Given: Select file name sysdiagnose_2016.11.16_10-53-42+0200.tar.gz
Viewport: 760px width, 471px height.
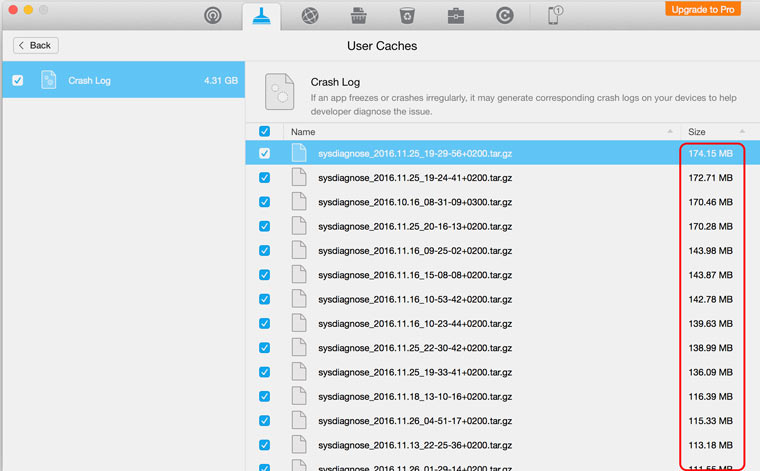Looking at the screenshot, I should [x=415, y=299].
